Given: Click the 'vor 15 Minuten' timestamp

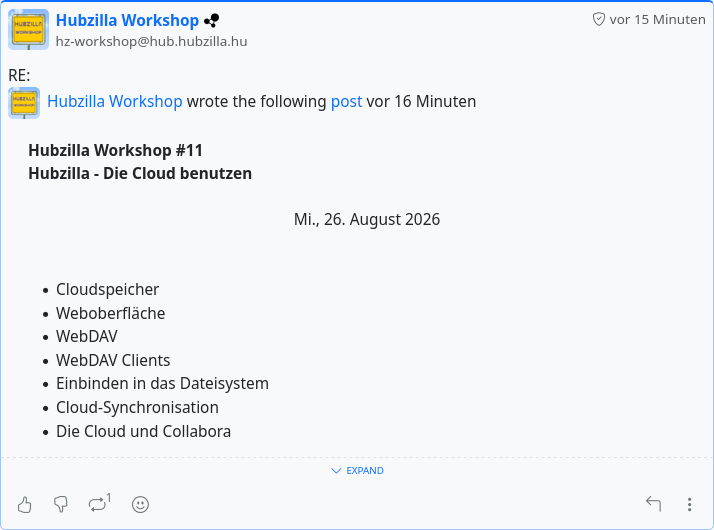Looking at the screenshot, I should coord(657,20).
